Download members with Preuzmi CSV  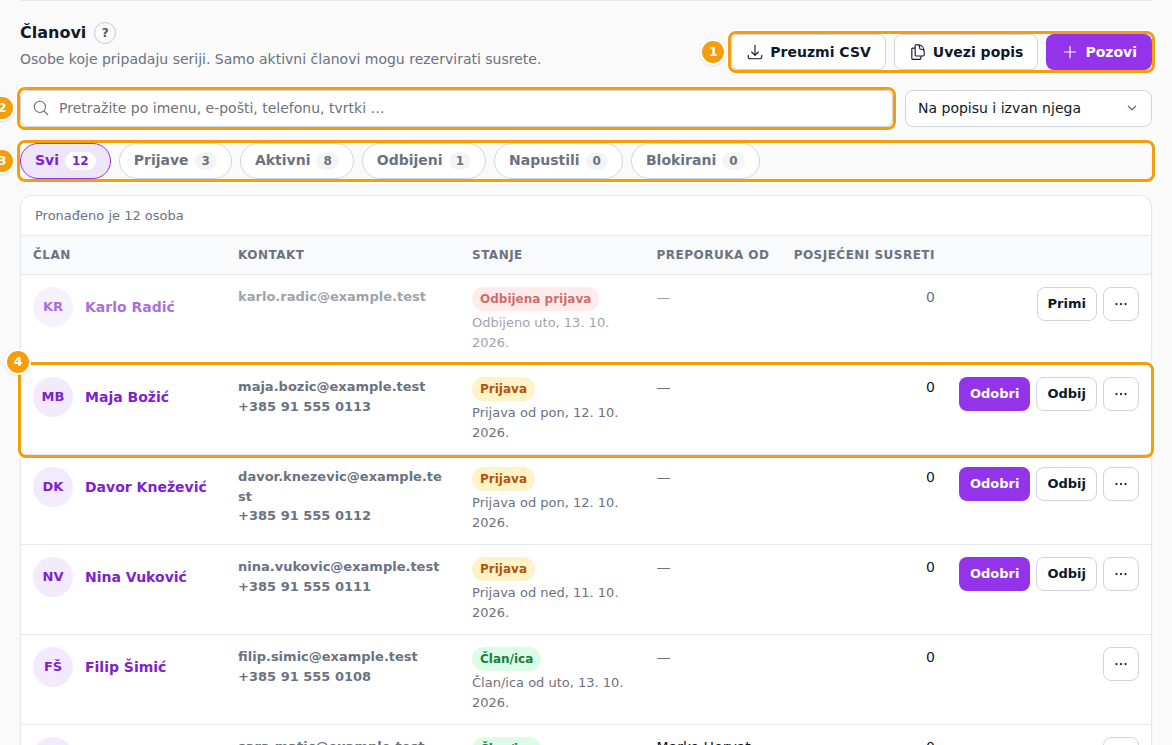[x=809, y=52]
